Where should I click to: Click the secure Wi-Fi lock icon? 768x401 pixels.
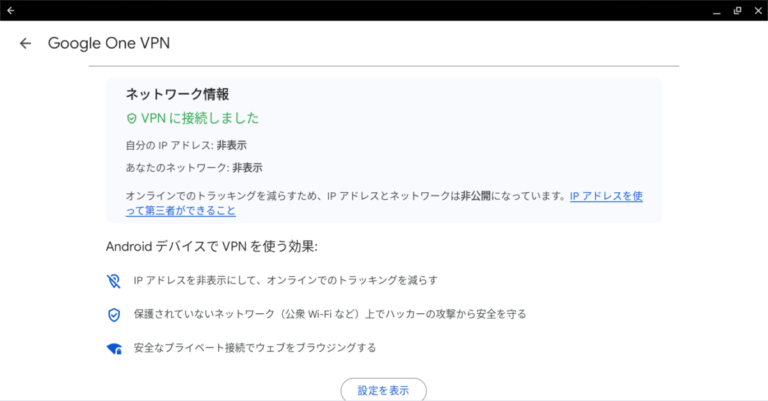pos(114,349)
